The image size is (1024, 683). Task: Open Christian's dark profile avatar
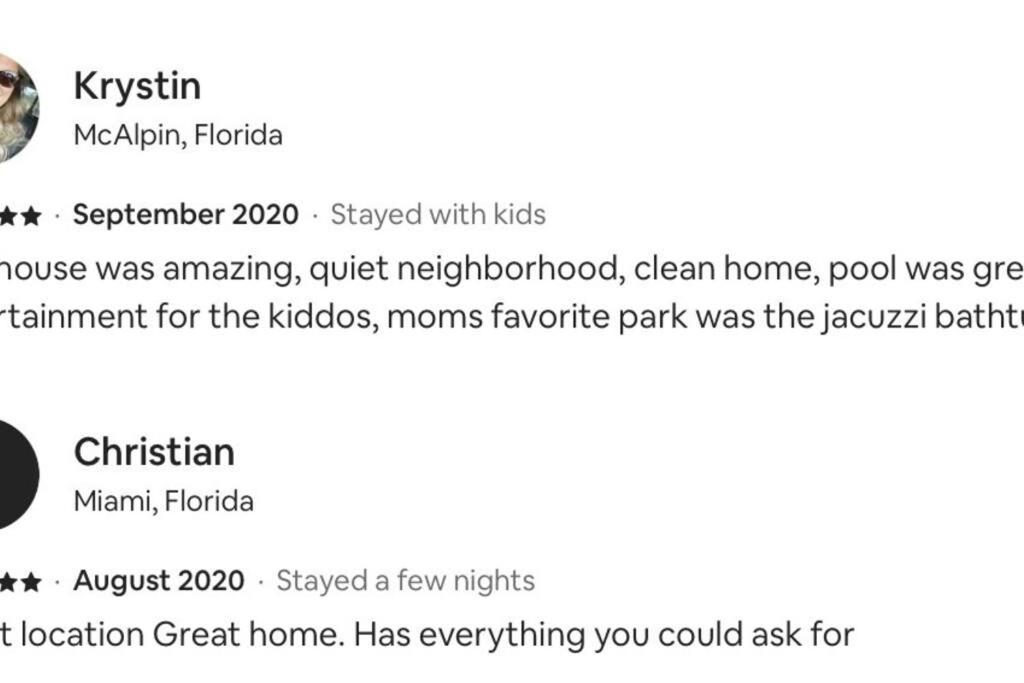click(x=18, y=475)
